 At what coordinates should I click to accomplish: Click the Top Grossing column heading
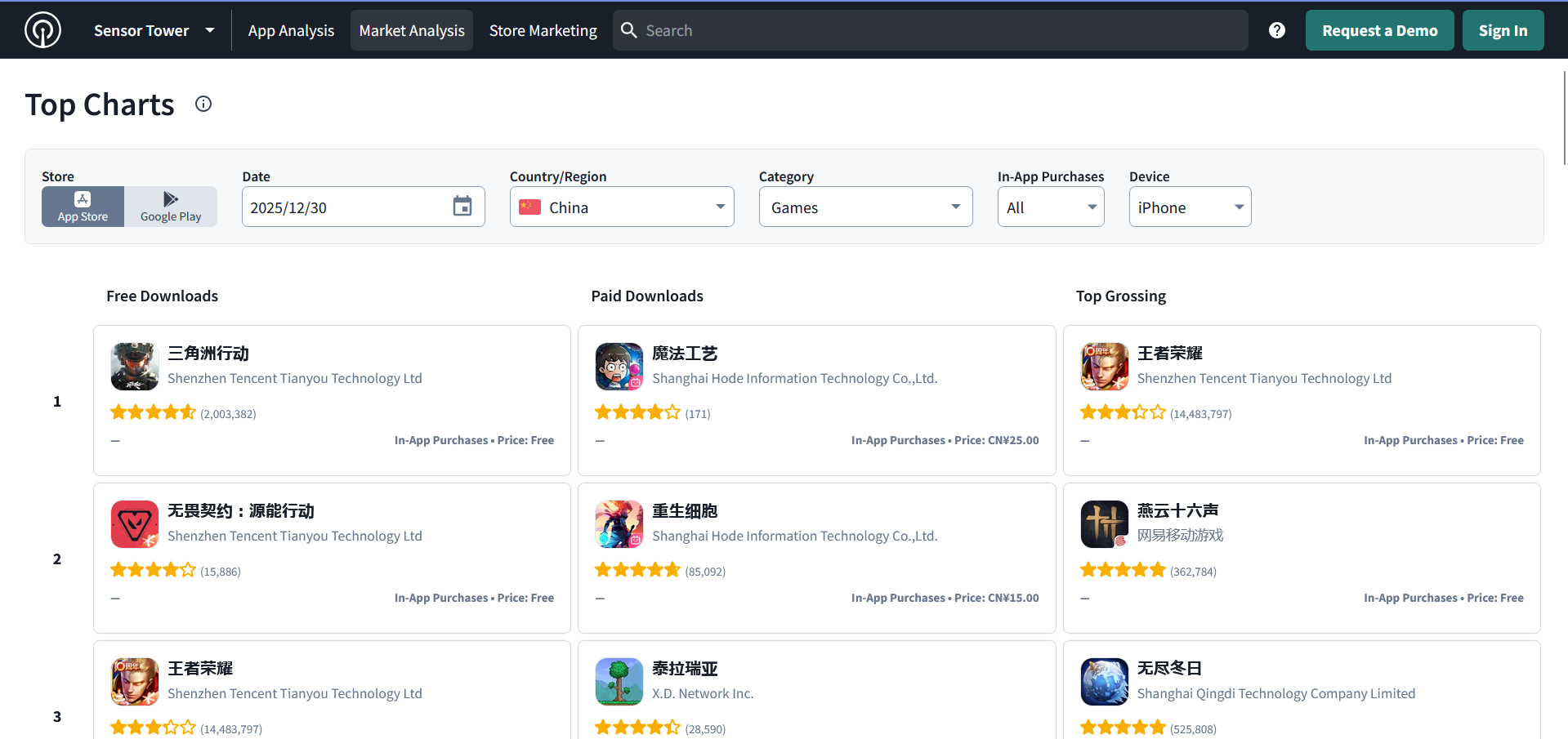[1121, 296]
